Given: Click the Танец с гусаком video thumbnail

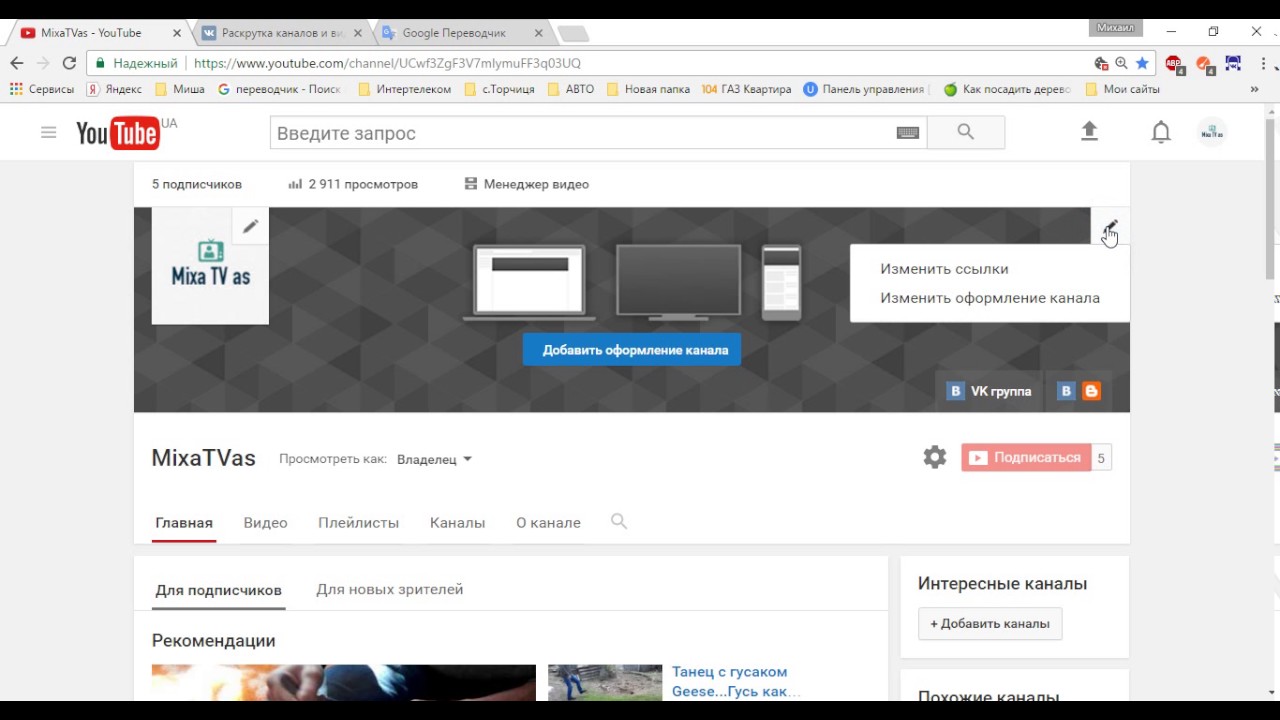Looking at the screenshot, I should 605,682.
